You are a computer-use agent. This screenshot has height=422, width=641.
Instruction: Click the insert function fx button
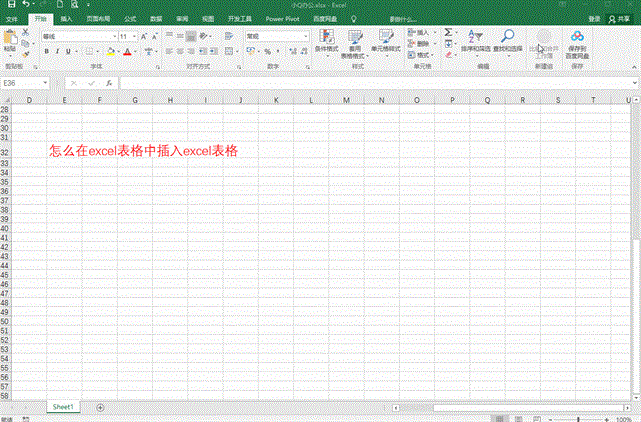tap(108, 83)
